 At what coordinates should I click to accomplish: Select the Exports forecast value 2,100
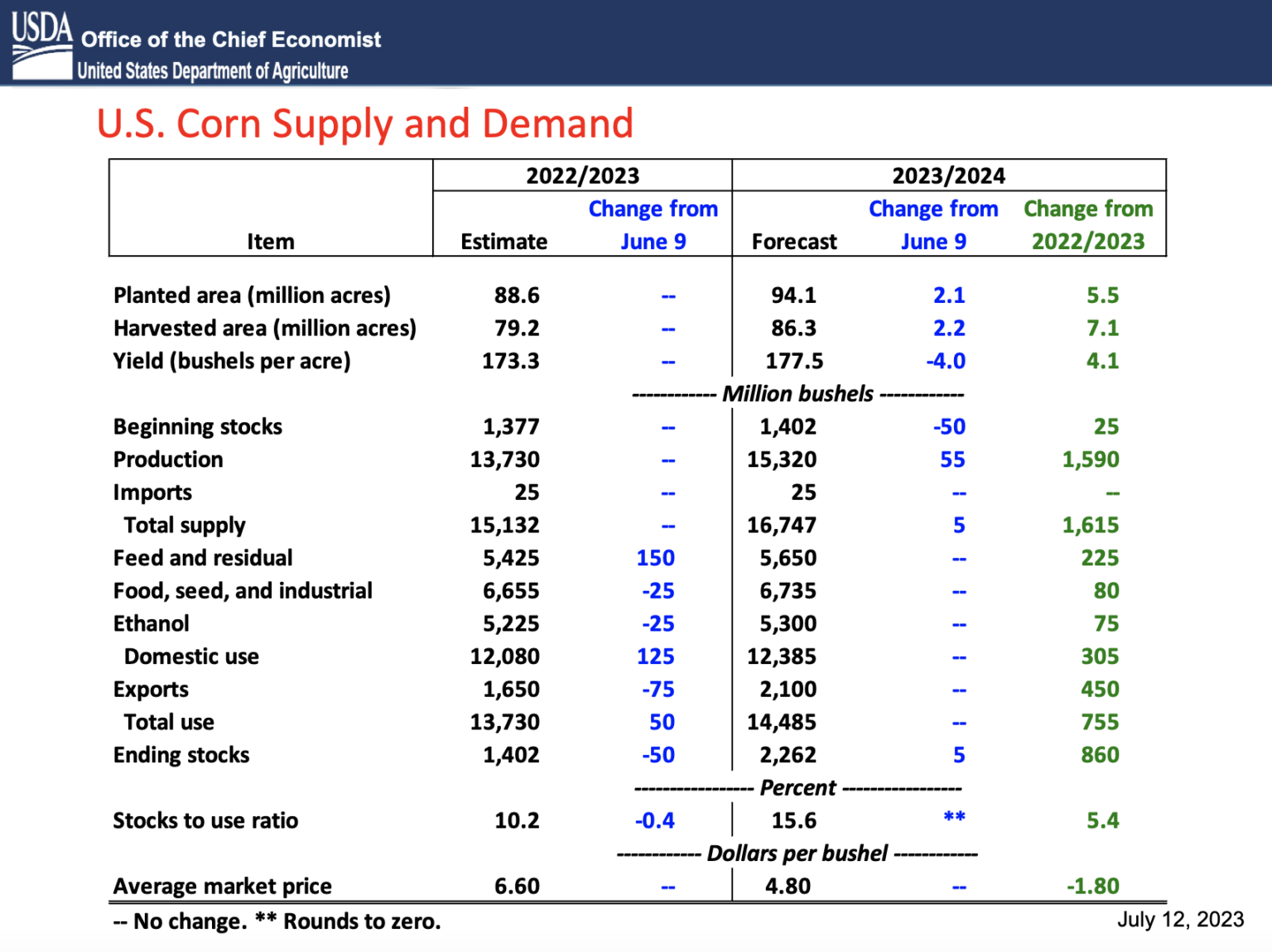point(788,690)
